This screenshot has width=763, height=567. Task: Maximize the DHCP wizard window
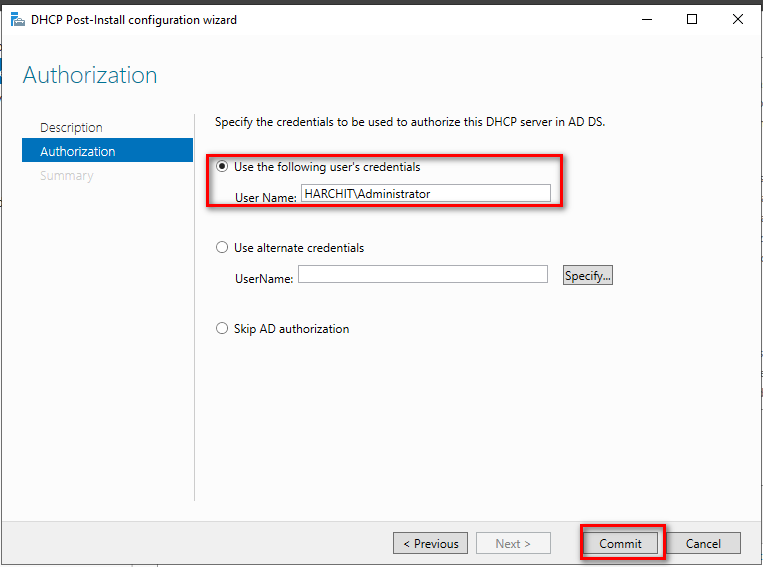click(691, 19)
